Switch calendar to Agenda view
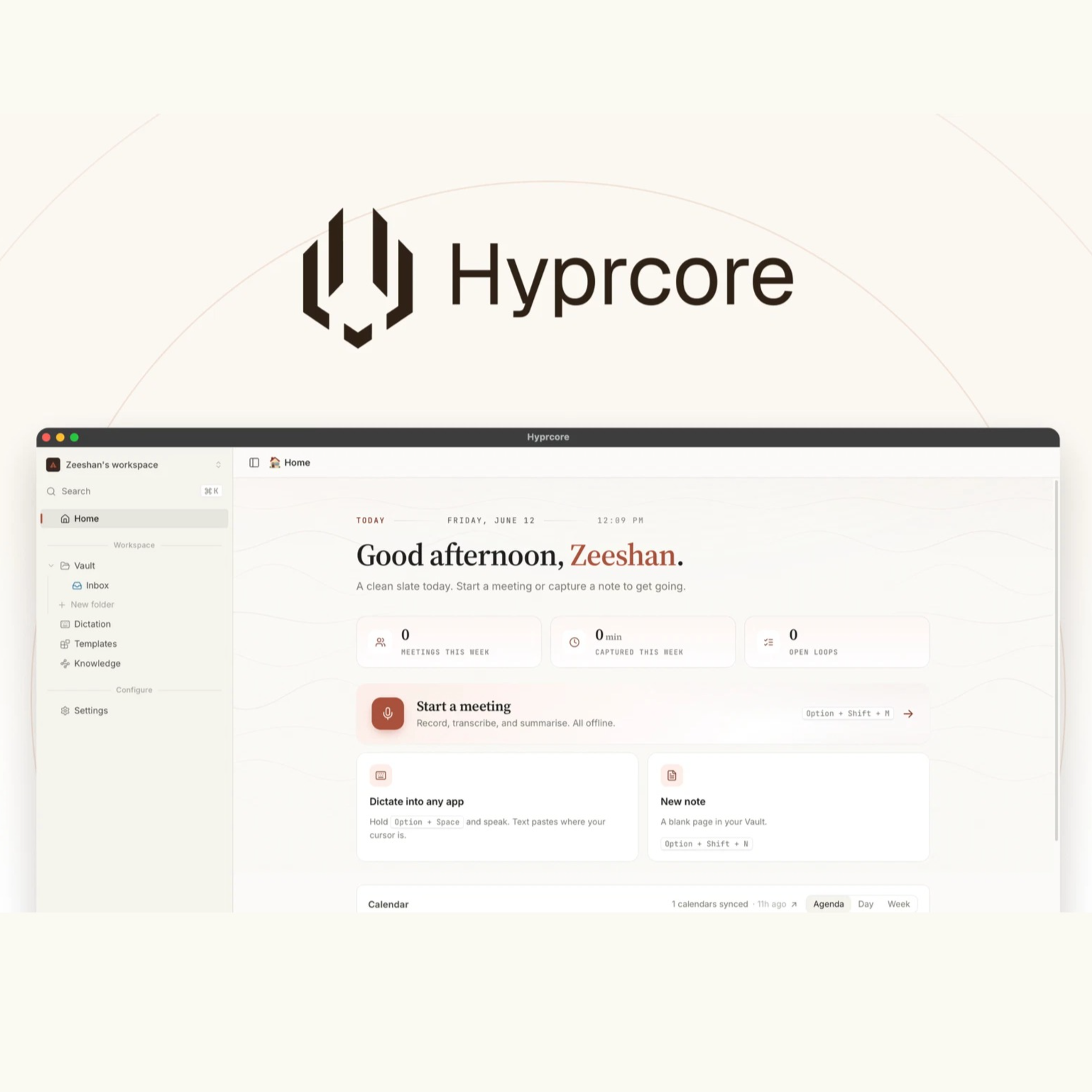This screenshot has height=1092, width=1092. (x=829, y=905)
